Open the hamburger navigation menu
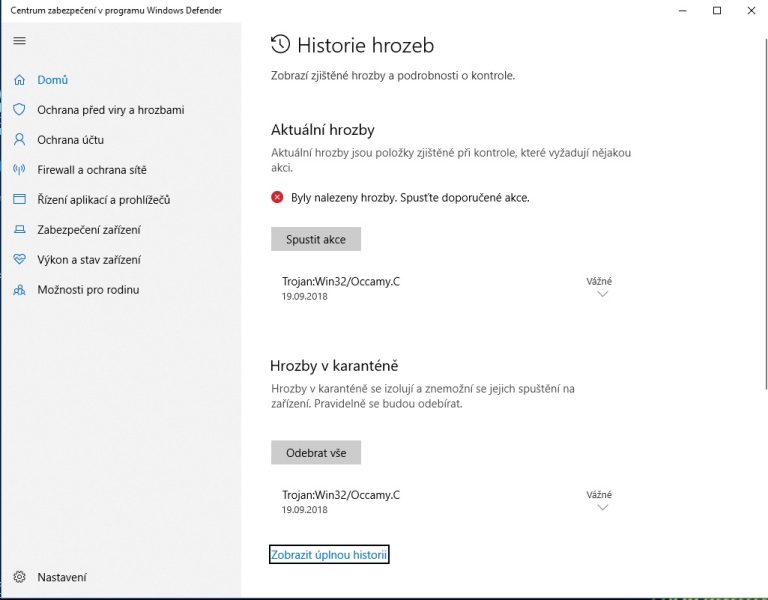The width and height of the screenshot is (768, 600). pyautogui.click(x=19, y=41)
